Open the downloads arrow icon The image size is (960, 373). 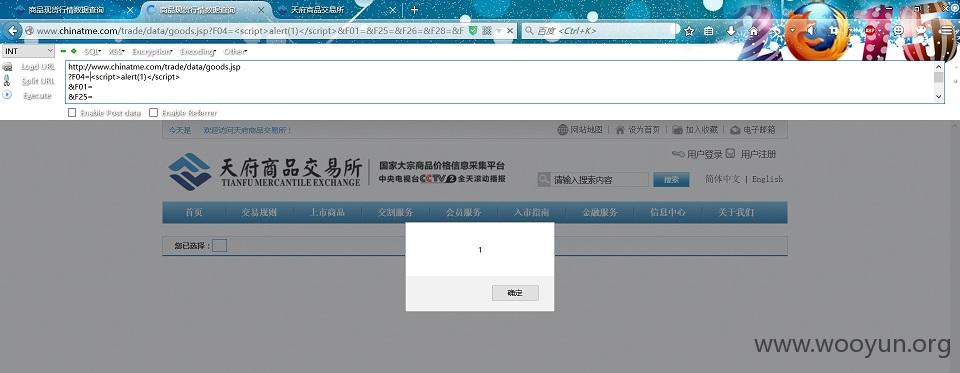coord(731,31)
